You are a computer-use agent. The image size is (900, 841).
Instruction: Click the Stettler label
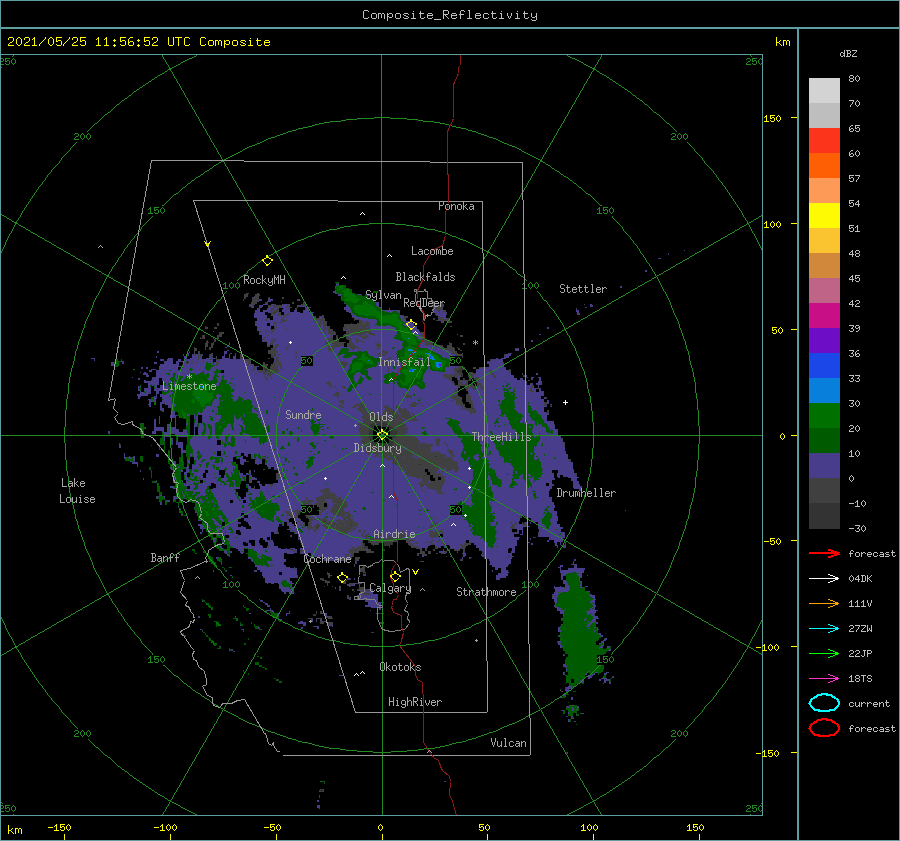(583, 289)
